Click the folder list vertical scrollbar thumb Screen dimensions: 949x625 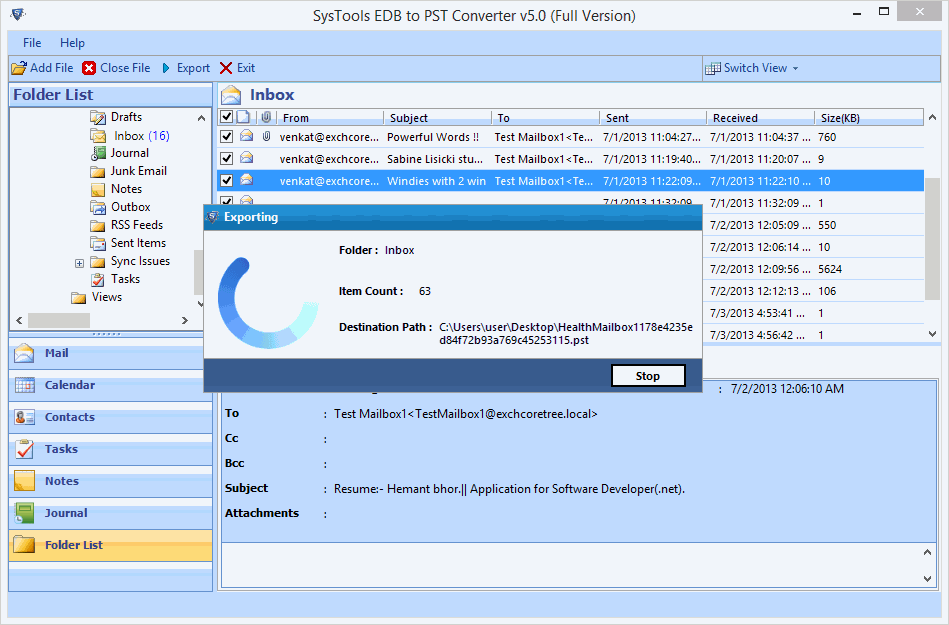pyautogui.click(x=199, y=272)
